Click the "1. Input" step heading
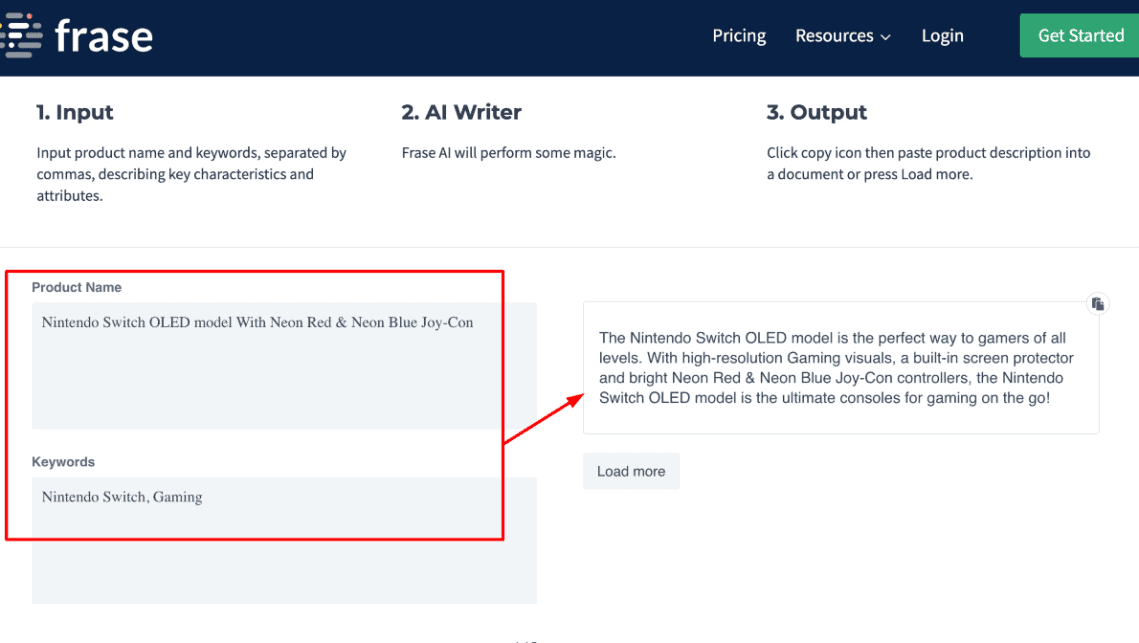Screen dimensions: 1139x643 75,112
